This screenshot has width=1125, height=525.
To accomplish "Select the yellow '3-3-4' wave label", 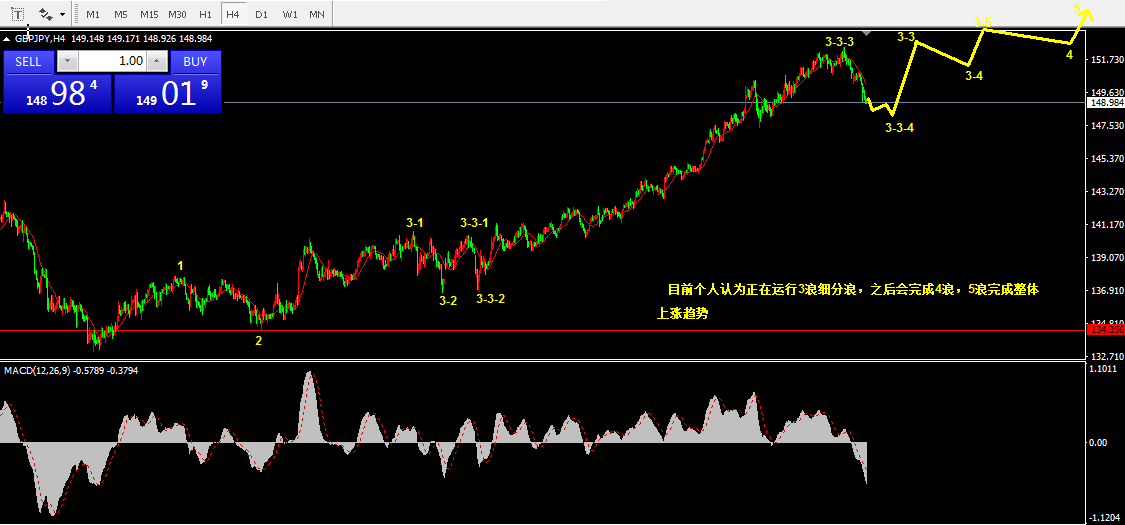I will point(899,128).
